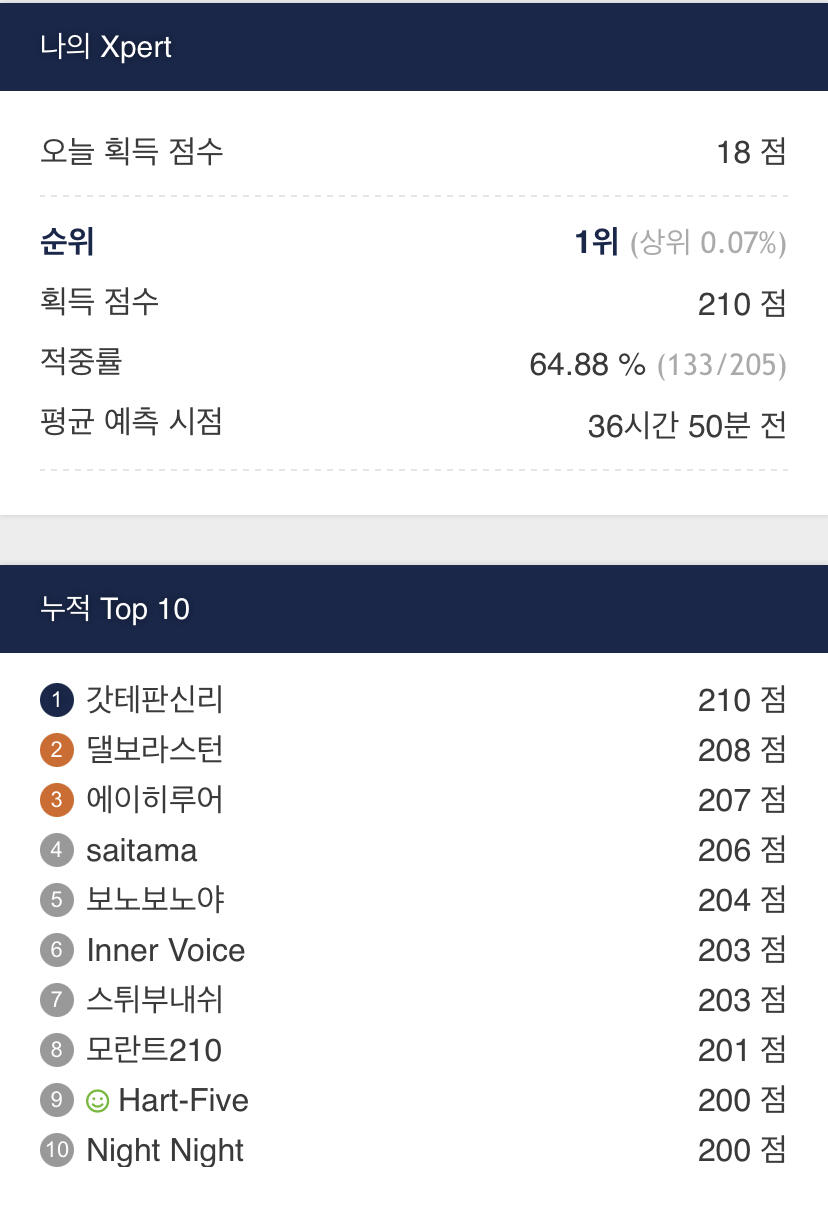Click the gray rank 5 badge
This screenshot has width=828, height=1208.
(x=57, y=900)
